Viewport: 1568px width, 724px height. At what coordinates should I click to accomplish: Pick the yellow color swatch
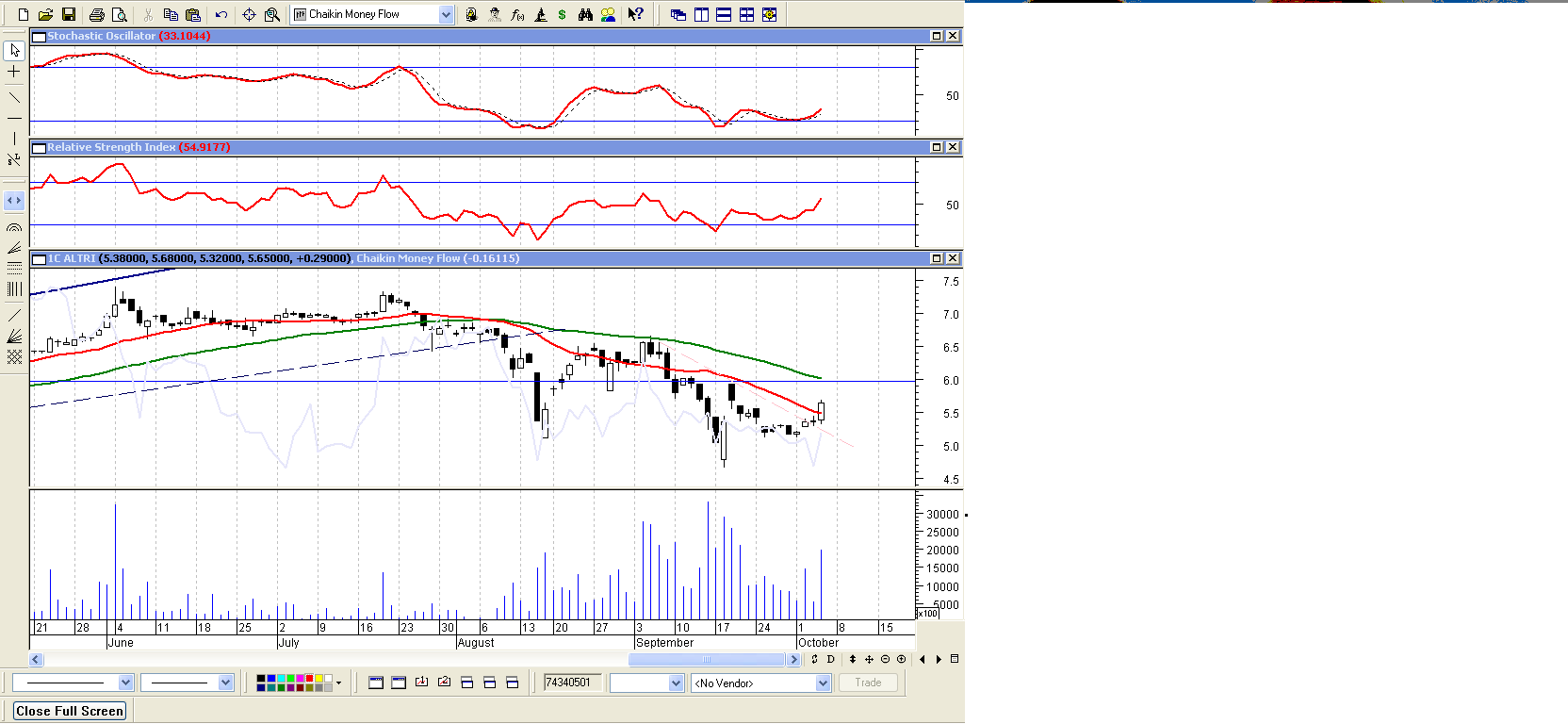pos(319,678)
